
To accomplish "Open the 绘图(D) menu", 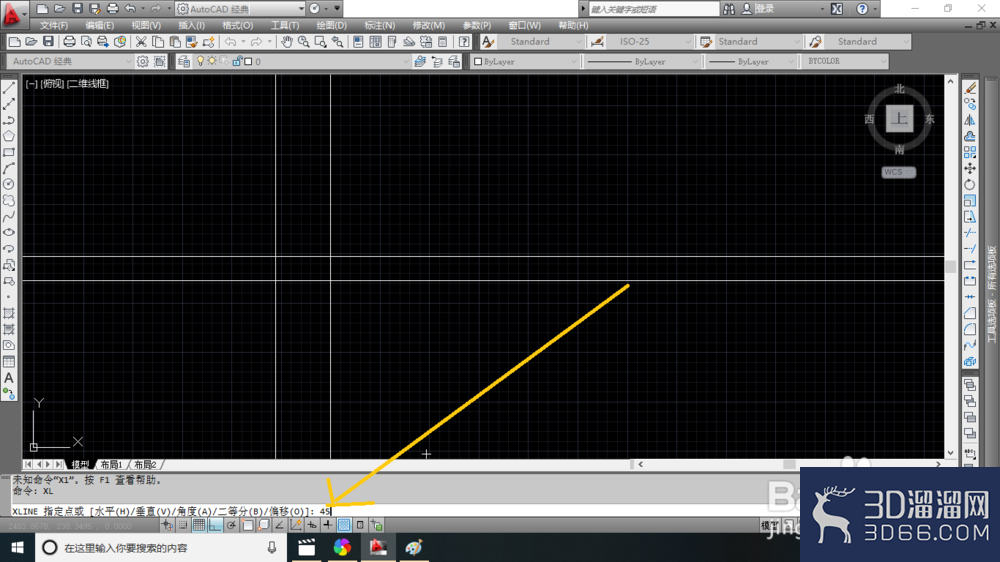I will coord(332,26).
